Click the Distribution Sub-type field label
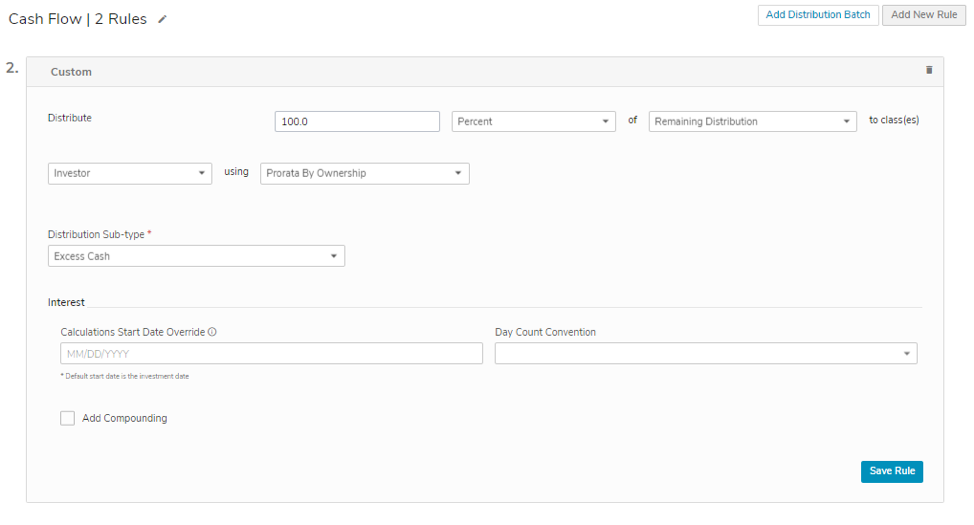The image size is (974, 525). coord(96,234)
